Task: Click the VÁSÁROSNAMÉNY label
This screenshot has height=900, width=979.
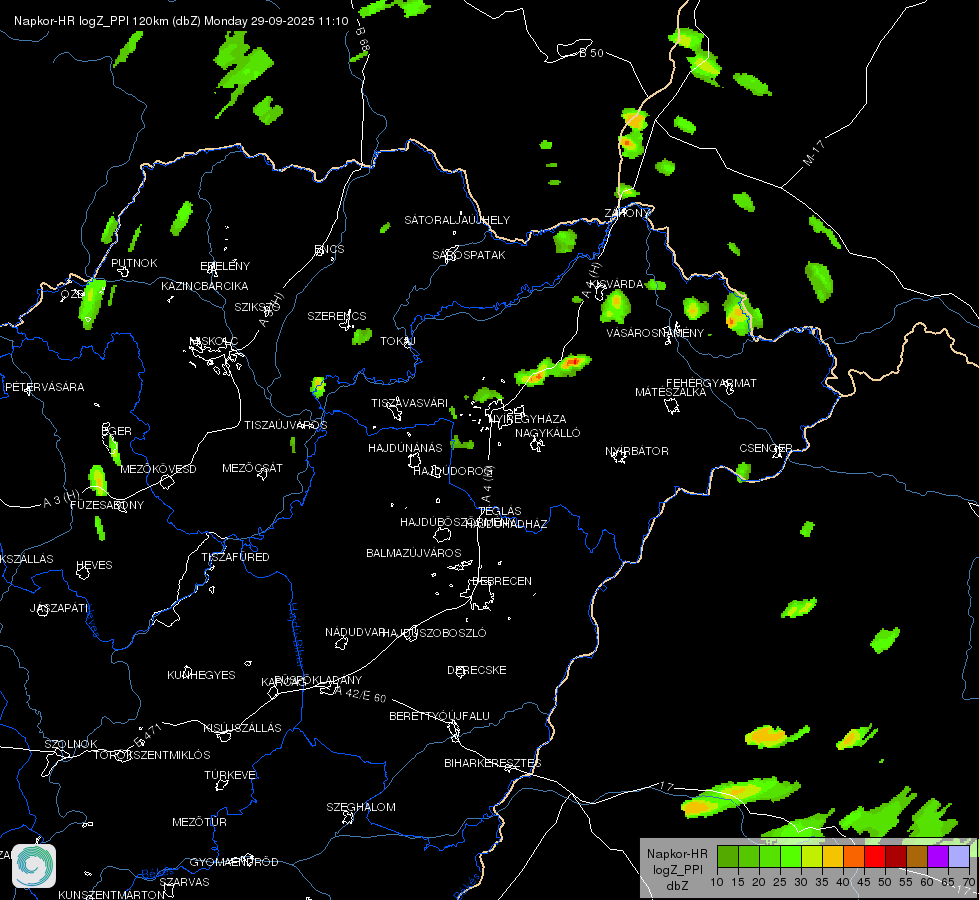Action: coord(655,333)
